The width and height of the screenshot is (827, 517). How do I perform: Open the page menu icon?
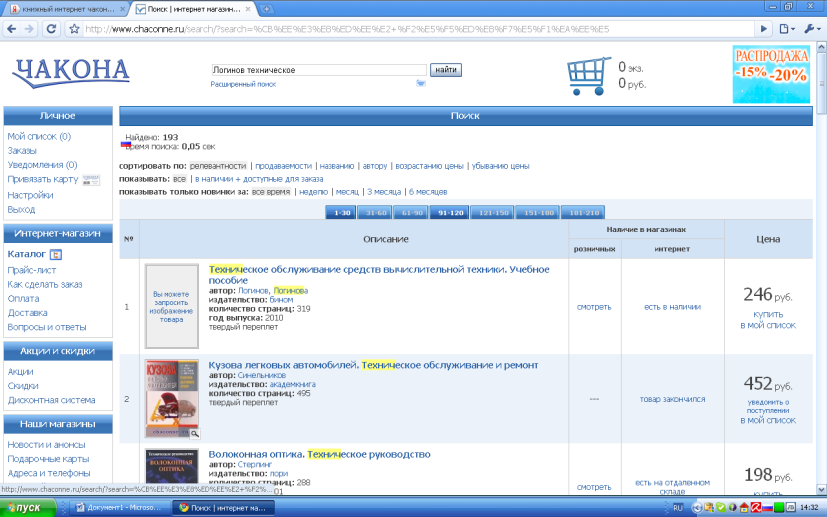[787, 29]
